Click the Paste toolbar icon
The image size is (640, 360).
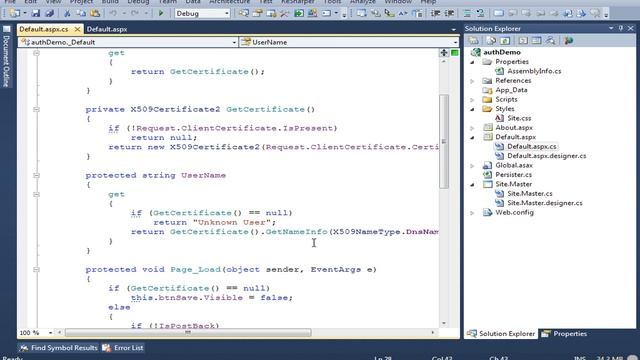coord(95,13)
